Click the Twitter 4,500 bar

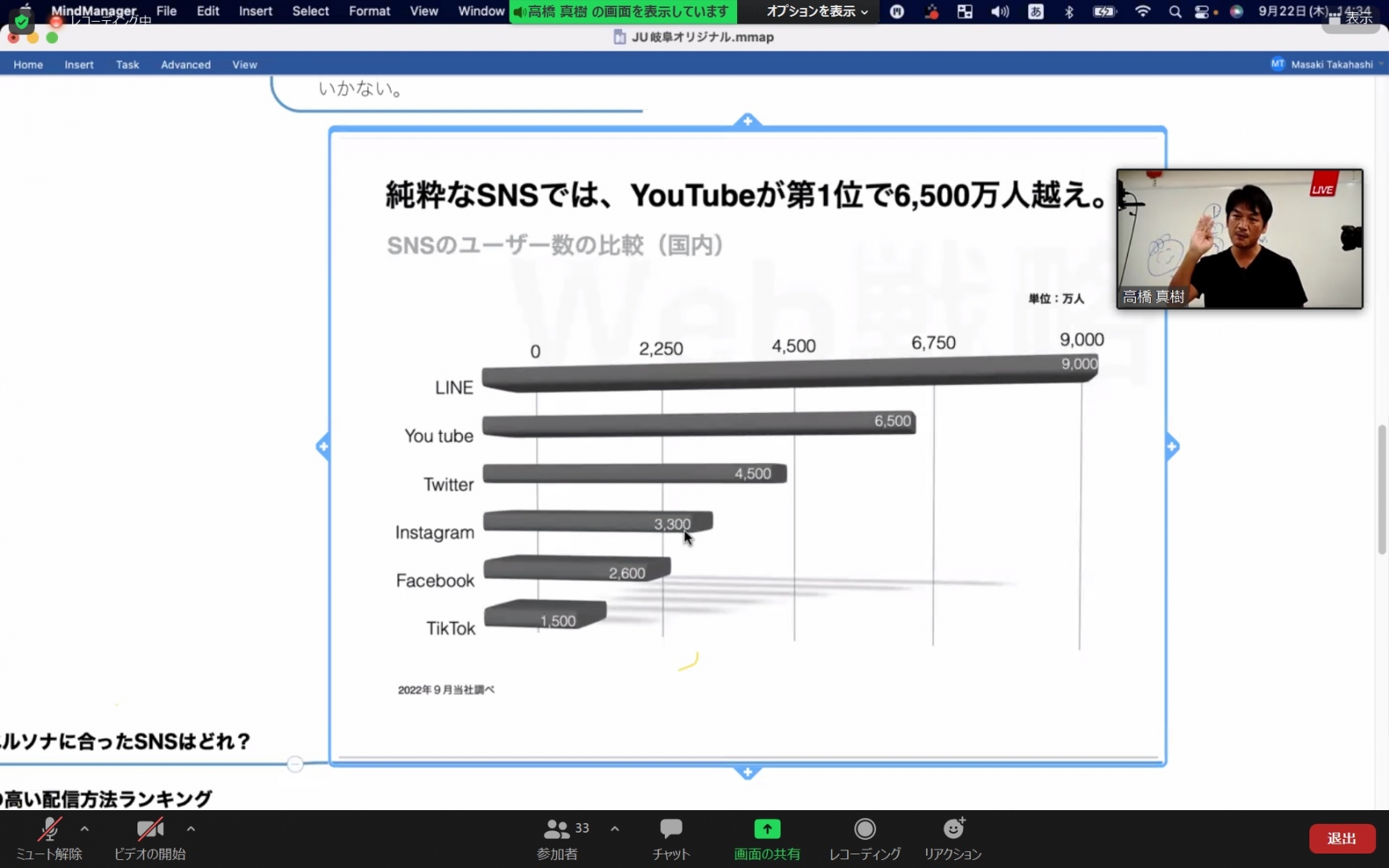[634, 473]
